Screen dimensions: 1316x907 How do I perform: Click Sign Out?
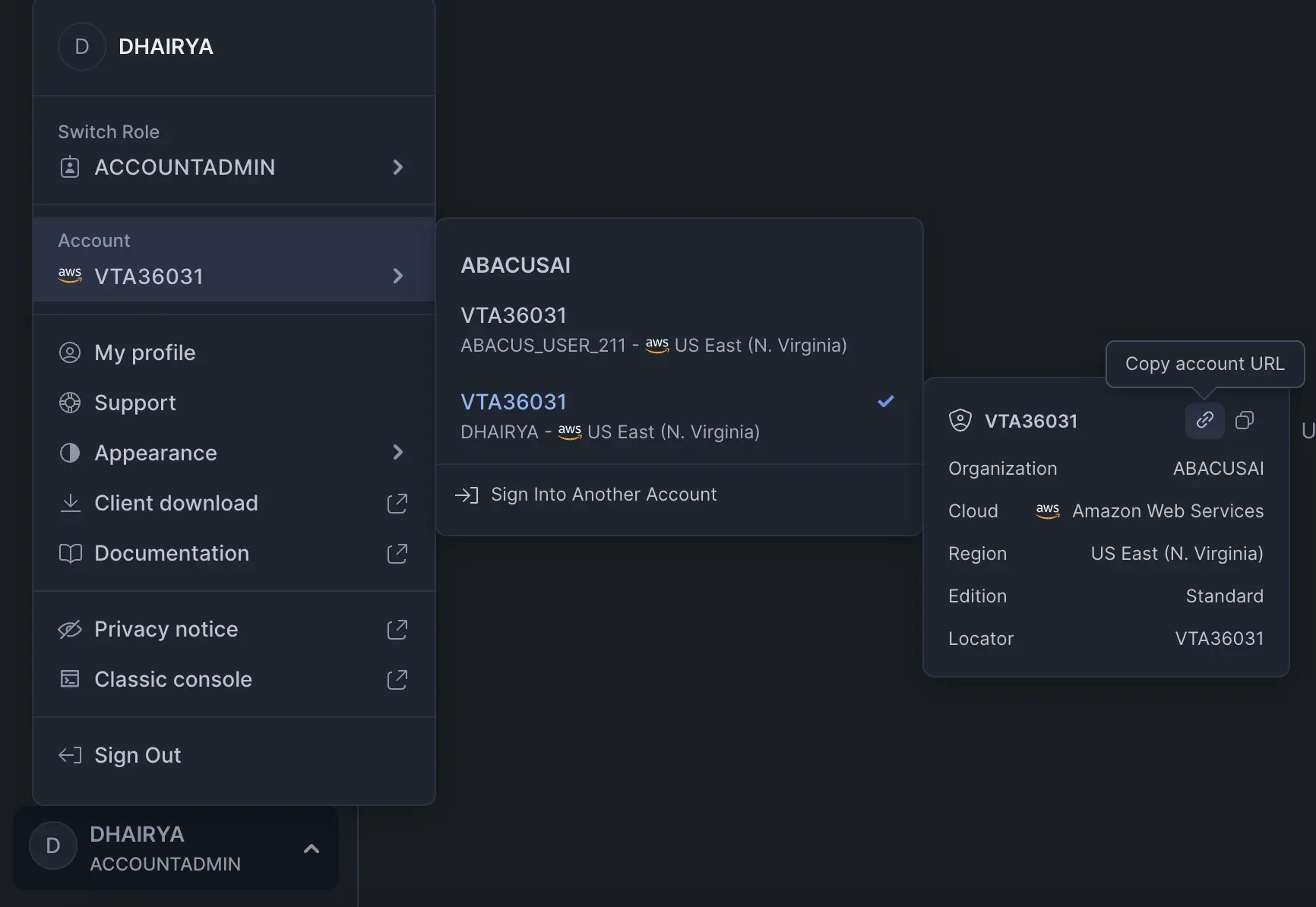[x=138, y=755]
